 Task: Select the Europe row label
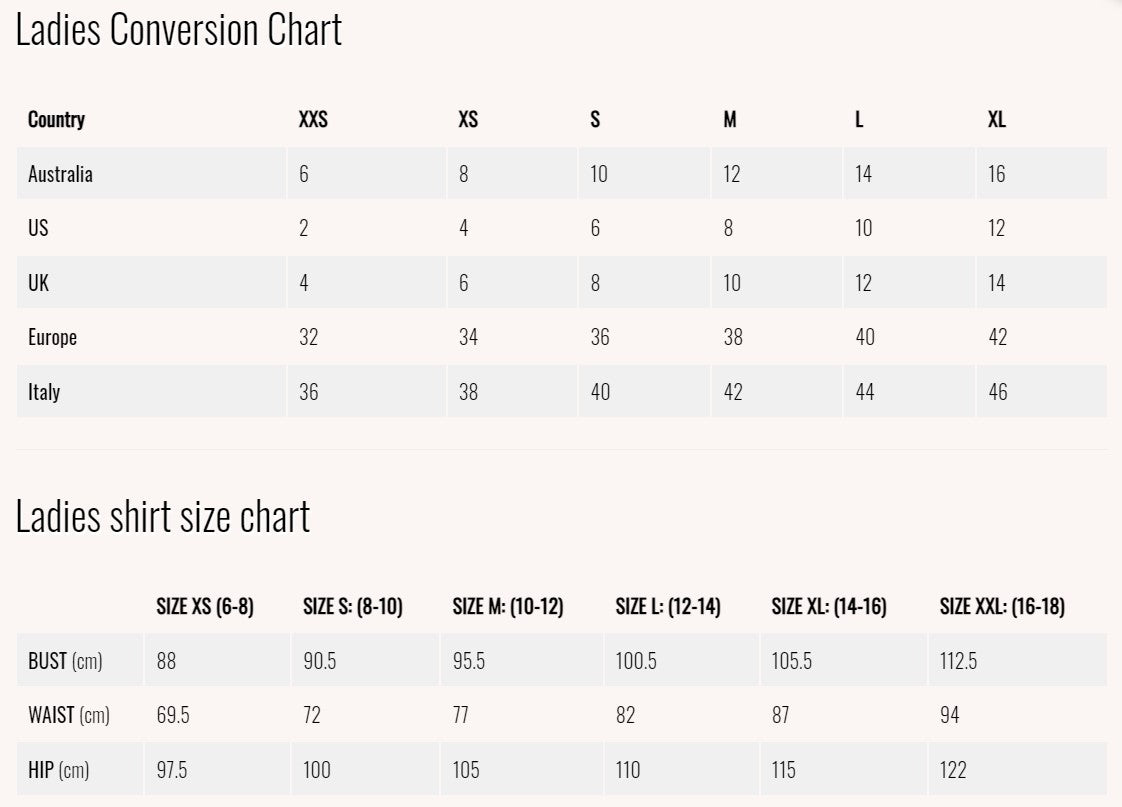click(52, 337)
